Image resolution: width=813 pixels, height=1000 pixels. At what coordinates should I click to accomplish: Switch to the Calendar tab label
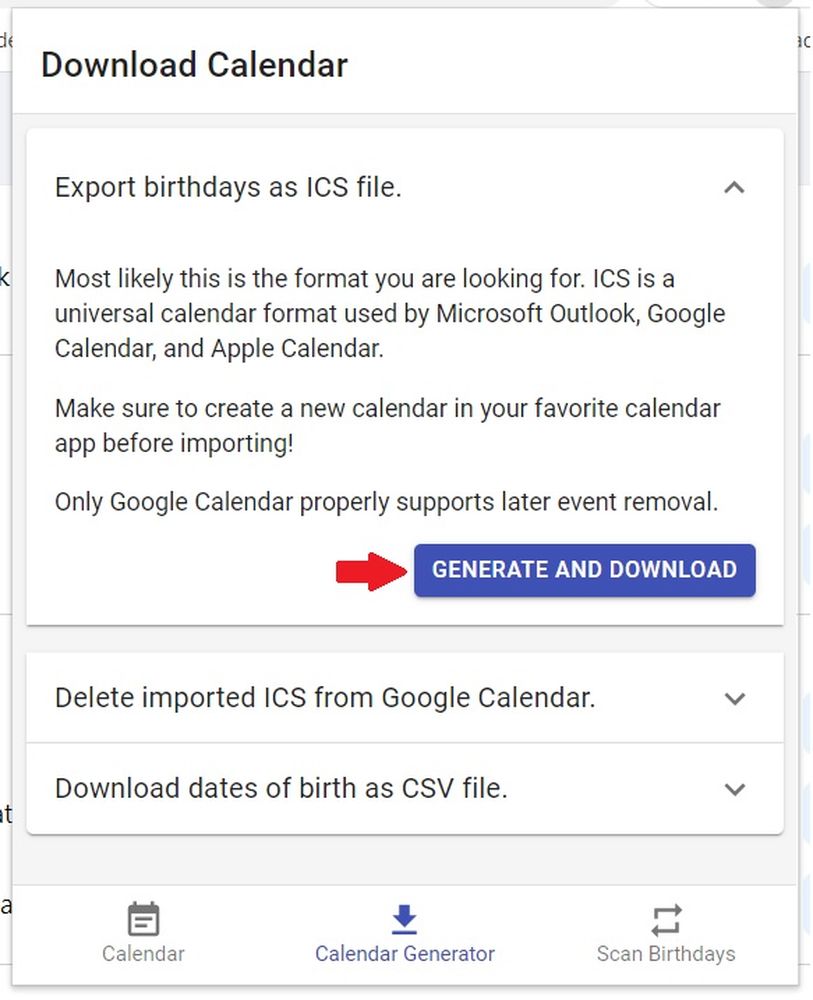(143, 954)
